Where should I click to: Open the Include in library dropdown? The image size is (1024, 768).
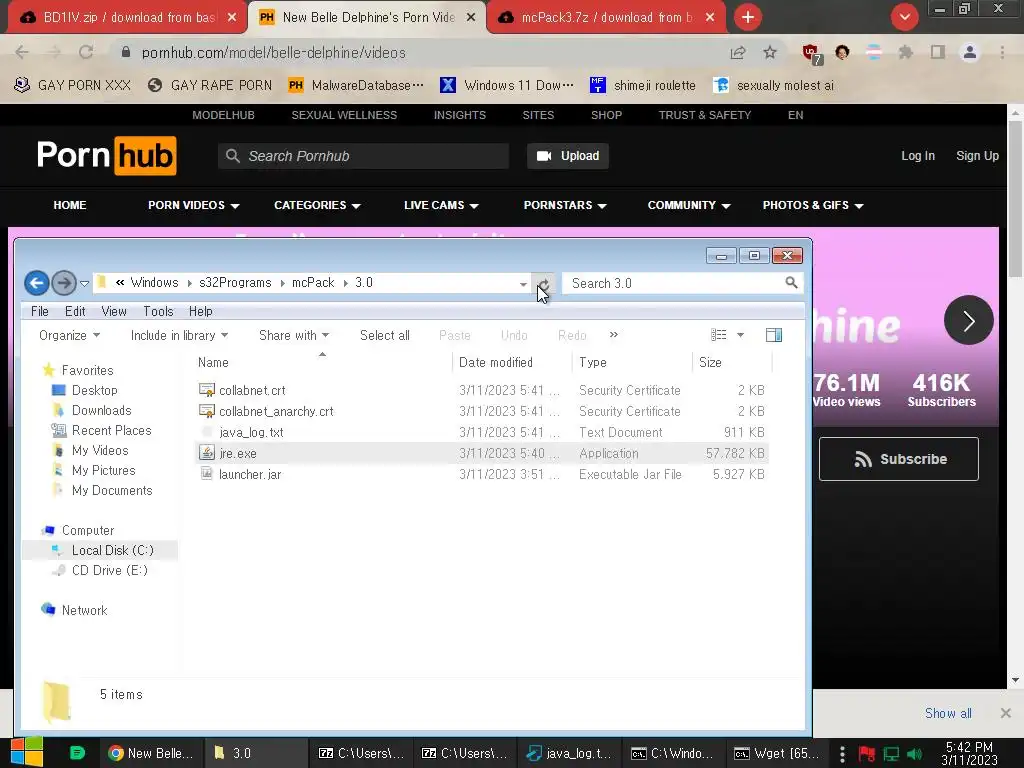[x=179, y=335]
